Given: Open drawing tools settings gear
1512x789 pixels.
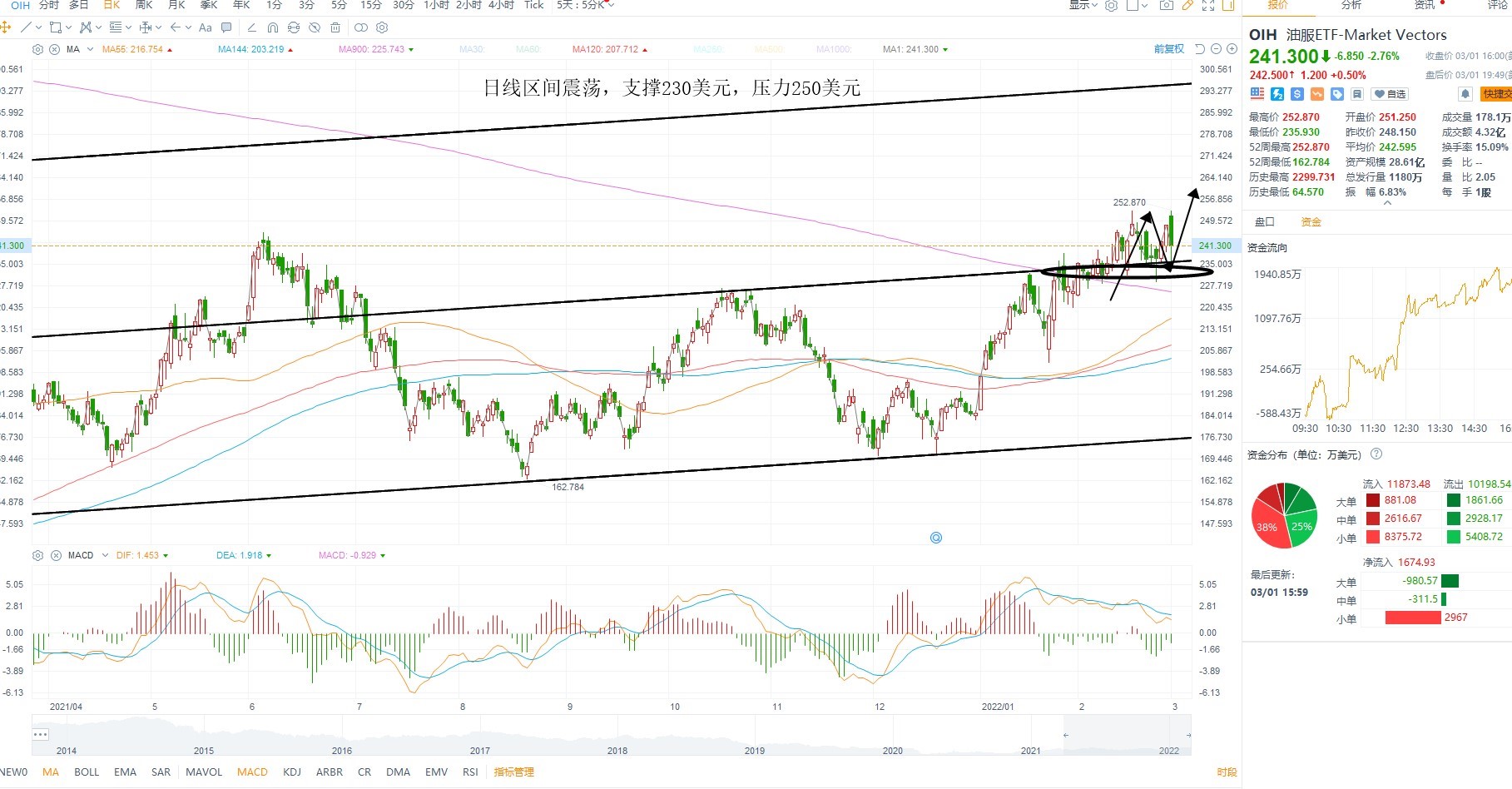Looking at the screenshot, I should coord(382,27).
